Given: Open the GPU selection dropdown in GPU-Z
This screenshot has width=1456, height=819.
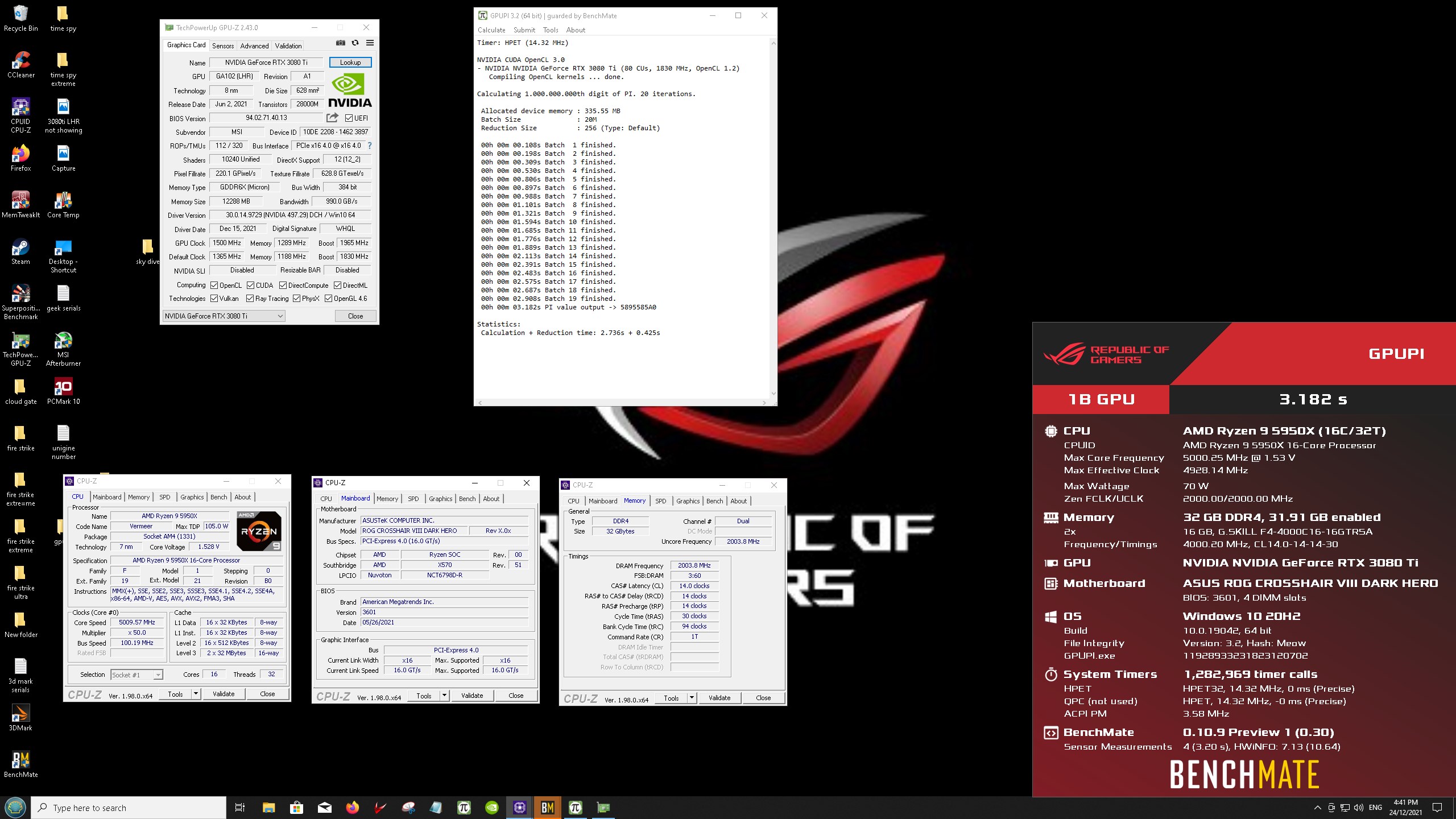Looking at the screenshot, I should [224, 316].
